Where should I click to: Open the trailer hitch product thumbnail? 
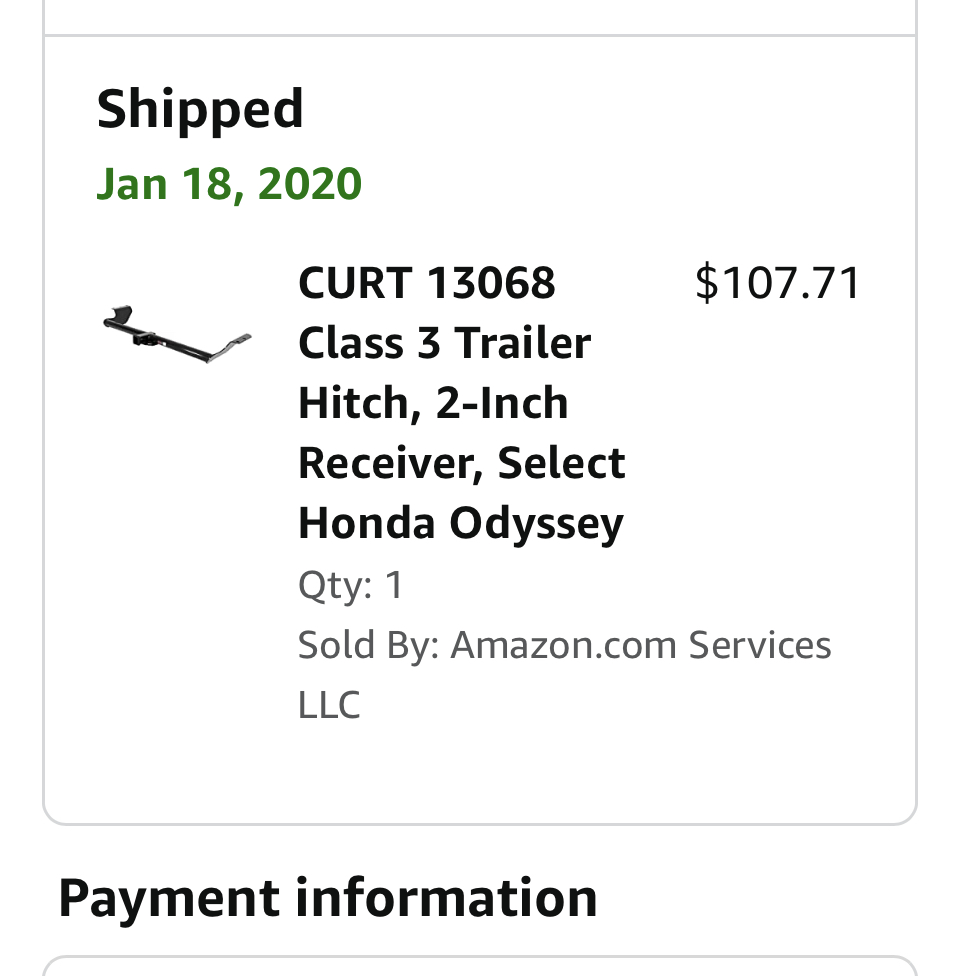coord(176,334)
